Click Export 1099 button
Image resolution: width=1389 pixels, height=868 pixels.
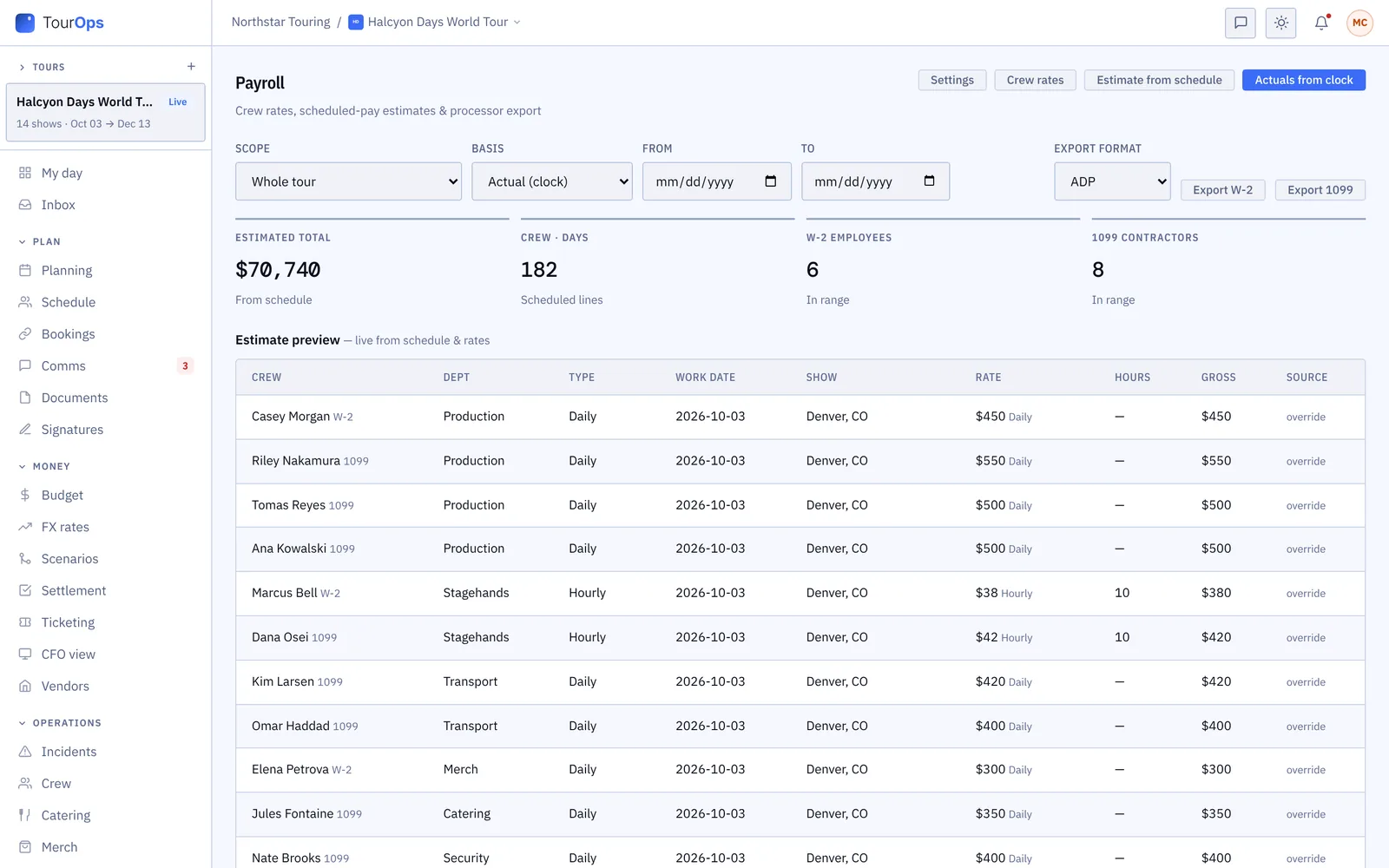[x=1320, y=190]
